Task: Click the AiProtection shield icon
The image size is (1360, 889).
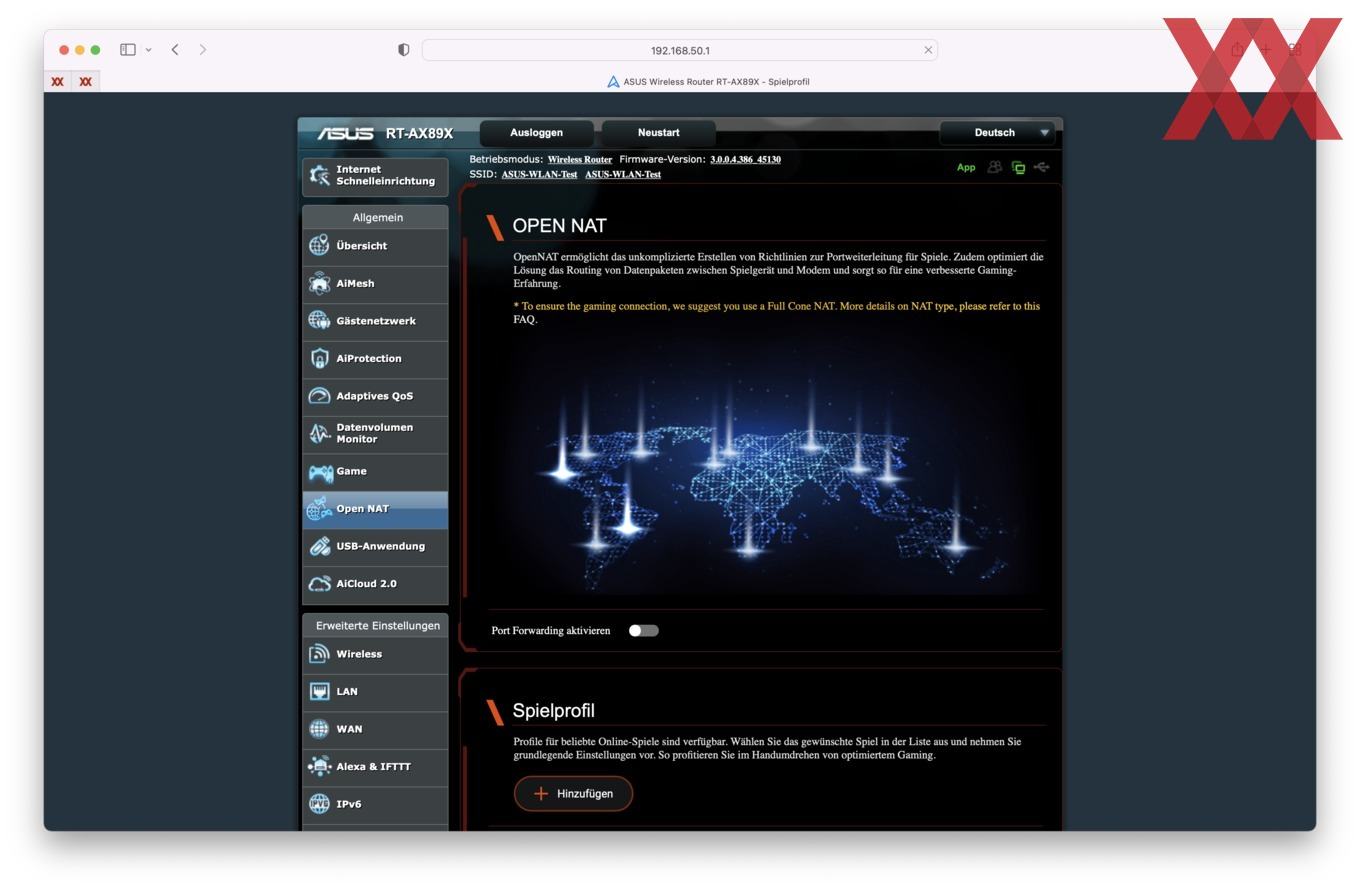Action: (x=319, y=358)
